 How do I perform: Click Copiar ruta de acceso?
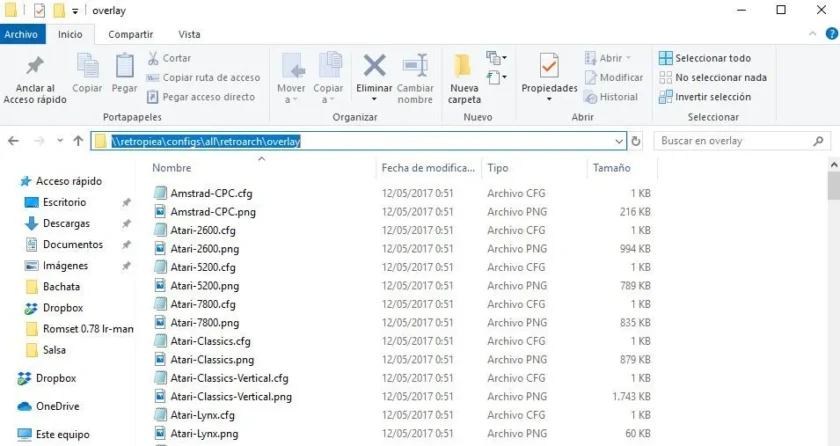pyautogui.click(x=204, y=78)
